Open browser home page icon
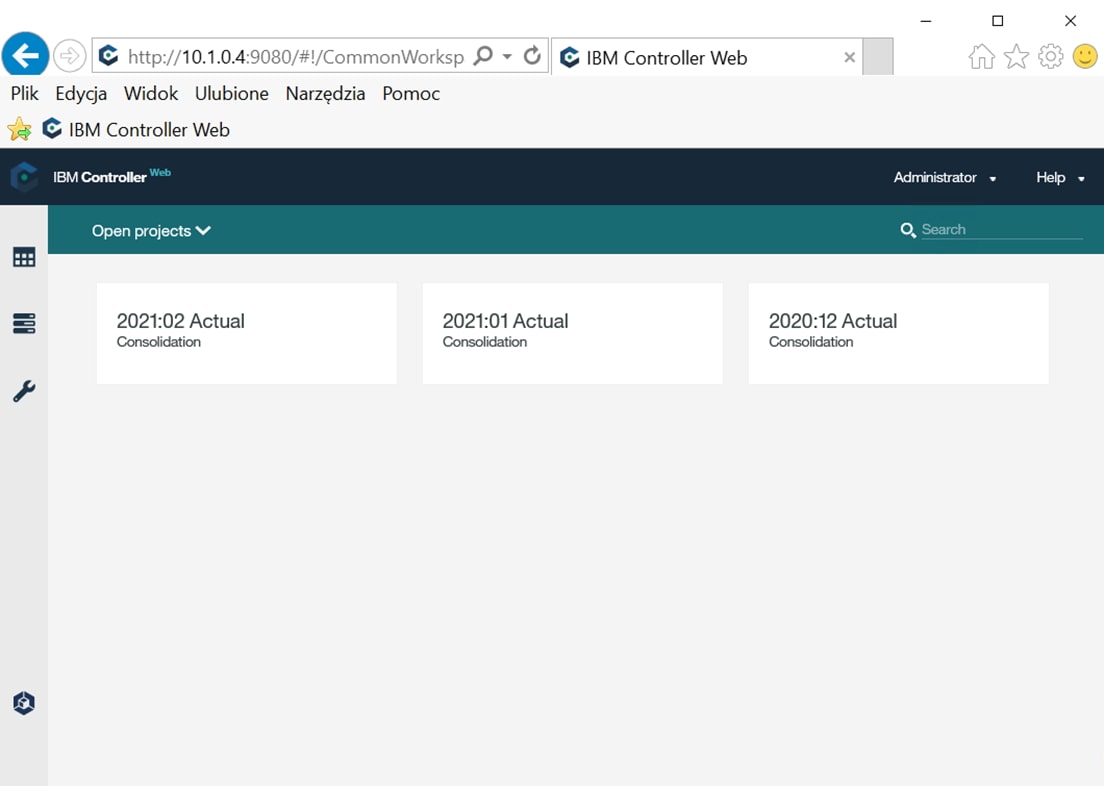The height and width of the screenshot is (786, 1104). tap(981, 57)
